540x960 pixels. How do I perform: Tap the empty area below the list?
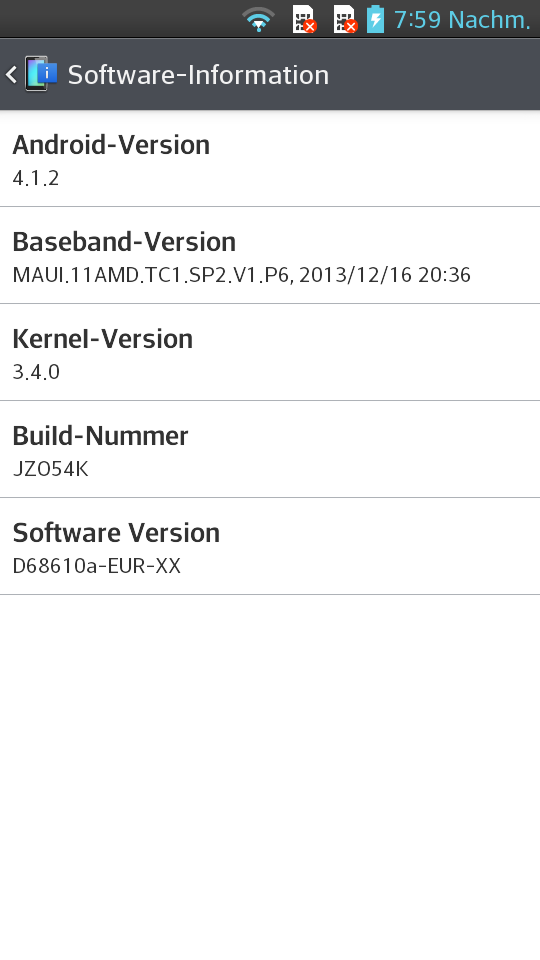click(270, 776)
